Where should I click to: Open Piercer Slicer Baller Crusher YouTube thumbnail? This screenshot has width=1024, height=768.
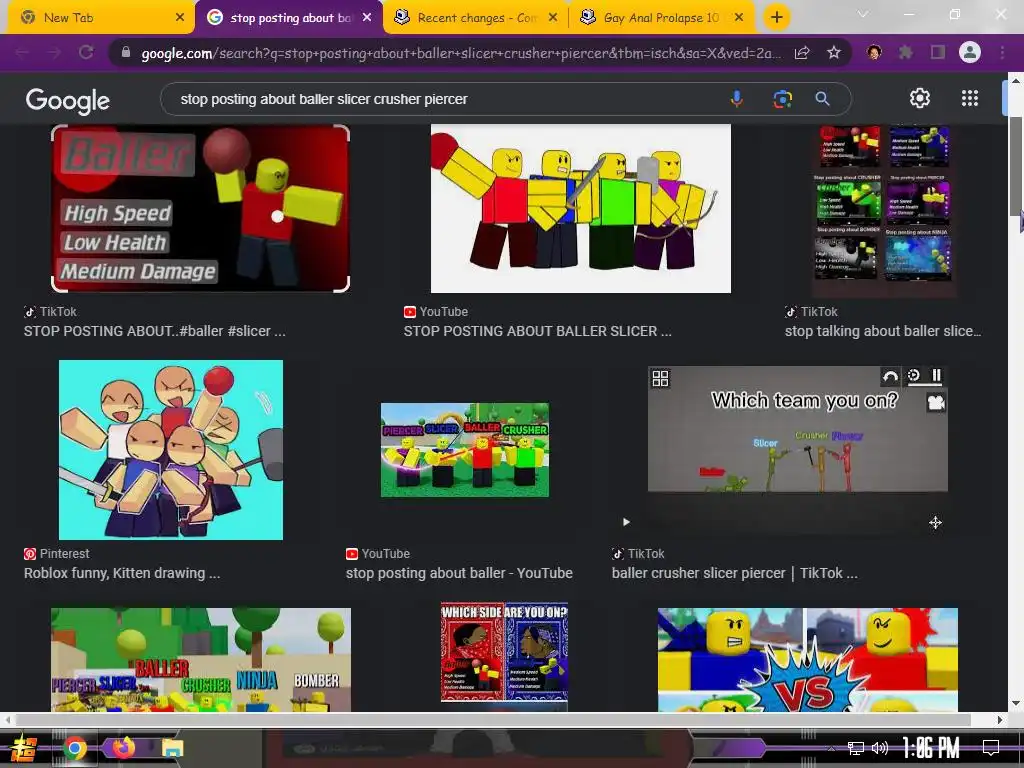[465, 450]
